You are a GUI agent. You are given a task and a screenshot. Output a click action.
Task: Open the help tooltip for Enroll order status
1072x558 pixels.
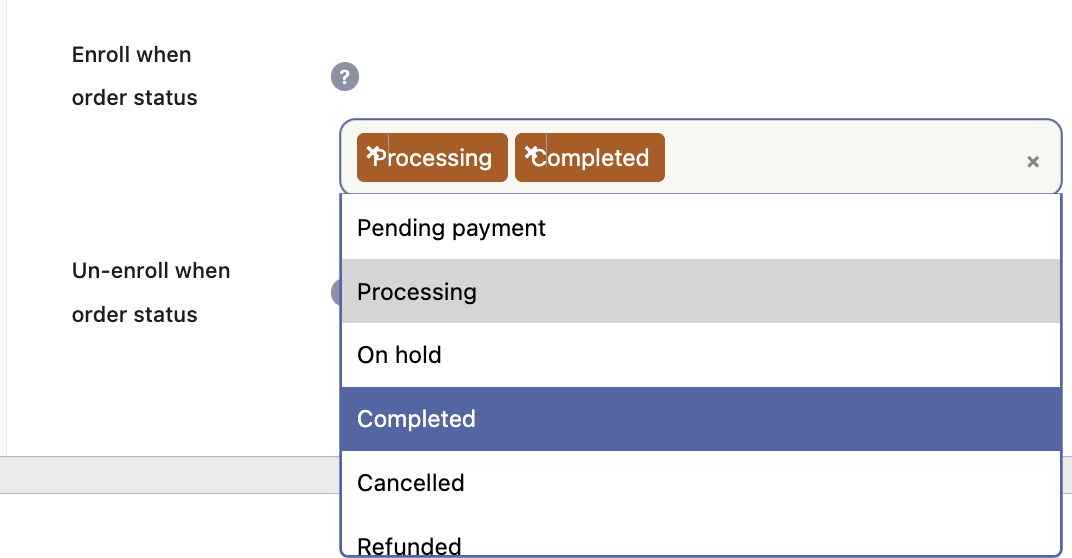[345, 77]
